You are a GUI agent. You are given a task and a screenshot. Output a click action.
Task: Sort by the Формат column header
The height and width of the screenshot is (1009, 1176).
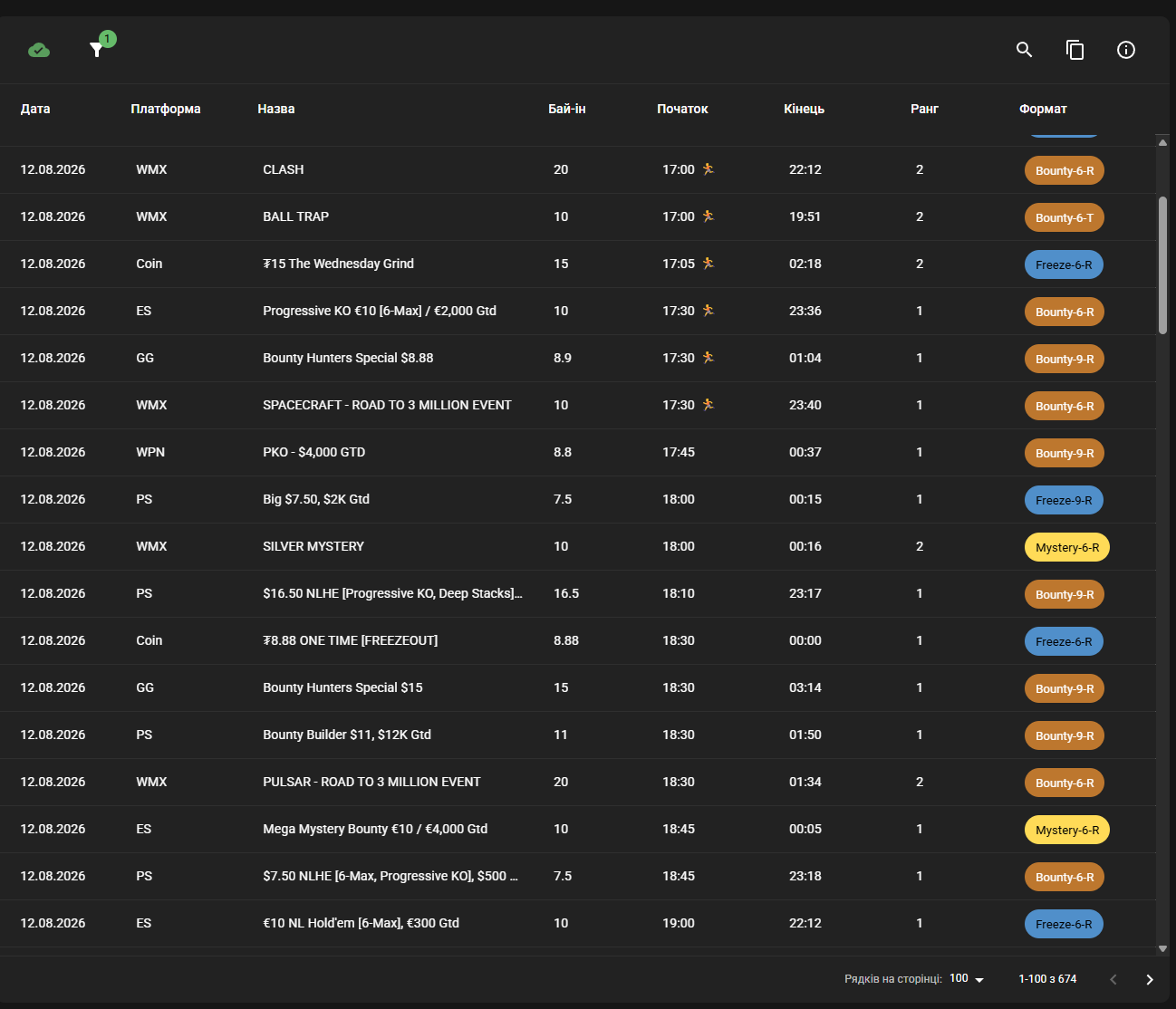pyautogui.click(x=1043, y=109)
